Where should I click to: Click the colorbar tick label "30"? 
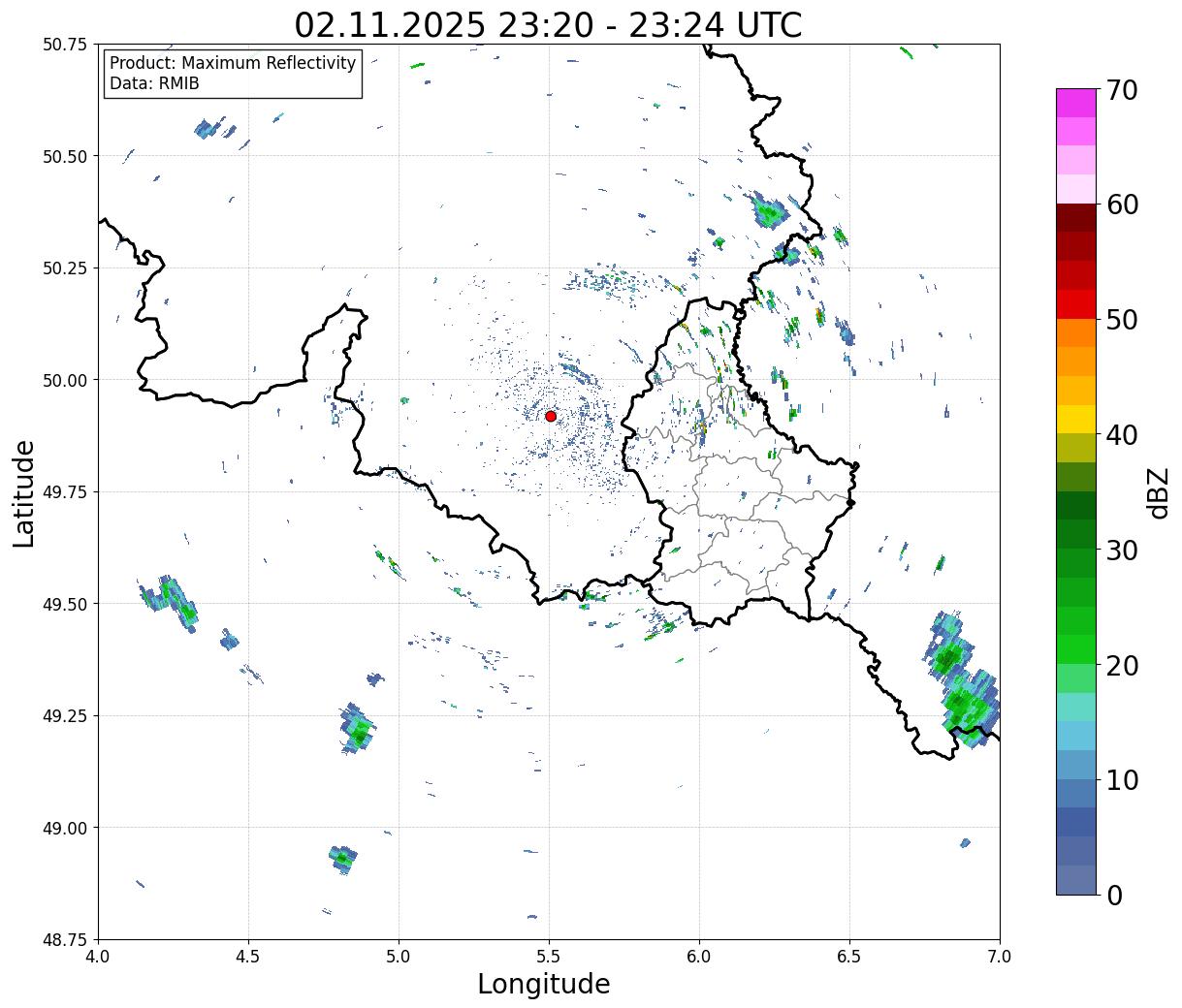1122,550
